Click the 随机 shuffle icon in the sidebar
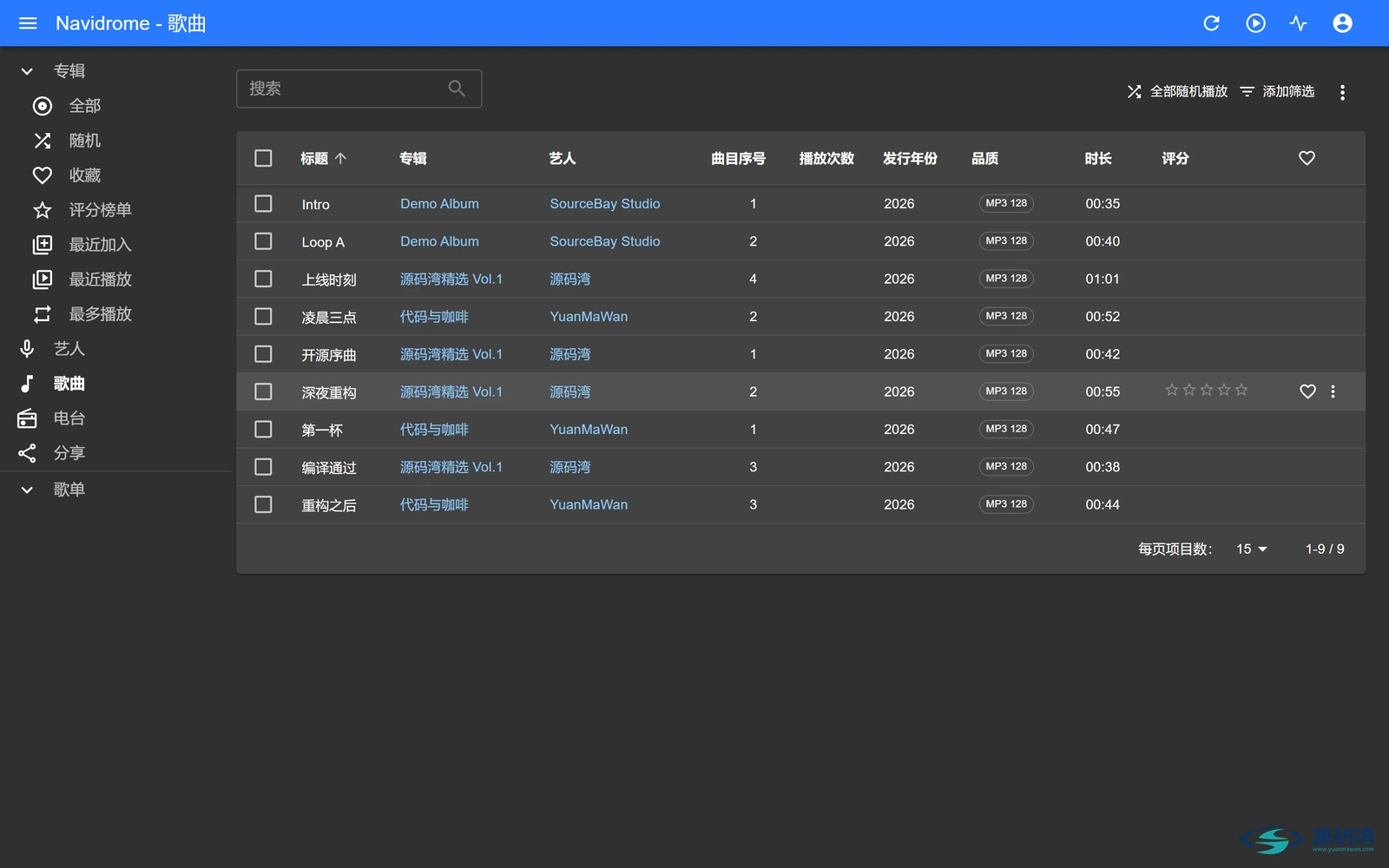Viewport: 1389px width, 868px height. coord(43,141)
